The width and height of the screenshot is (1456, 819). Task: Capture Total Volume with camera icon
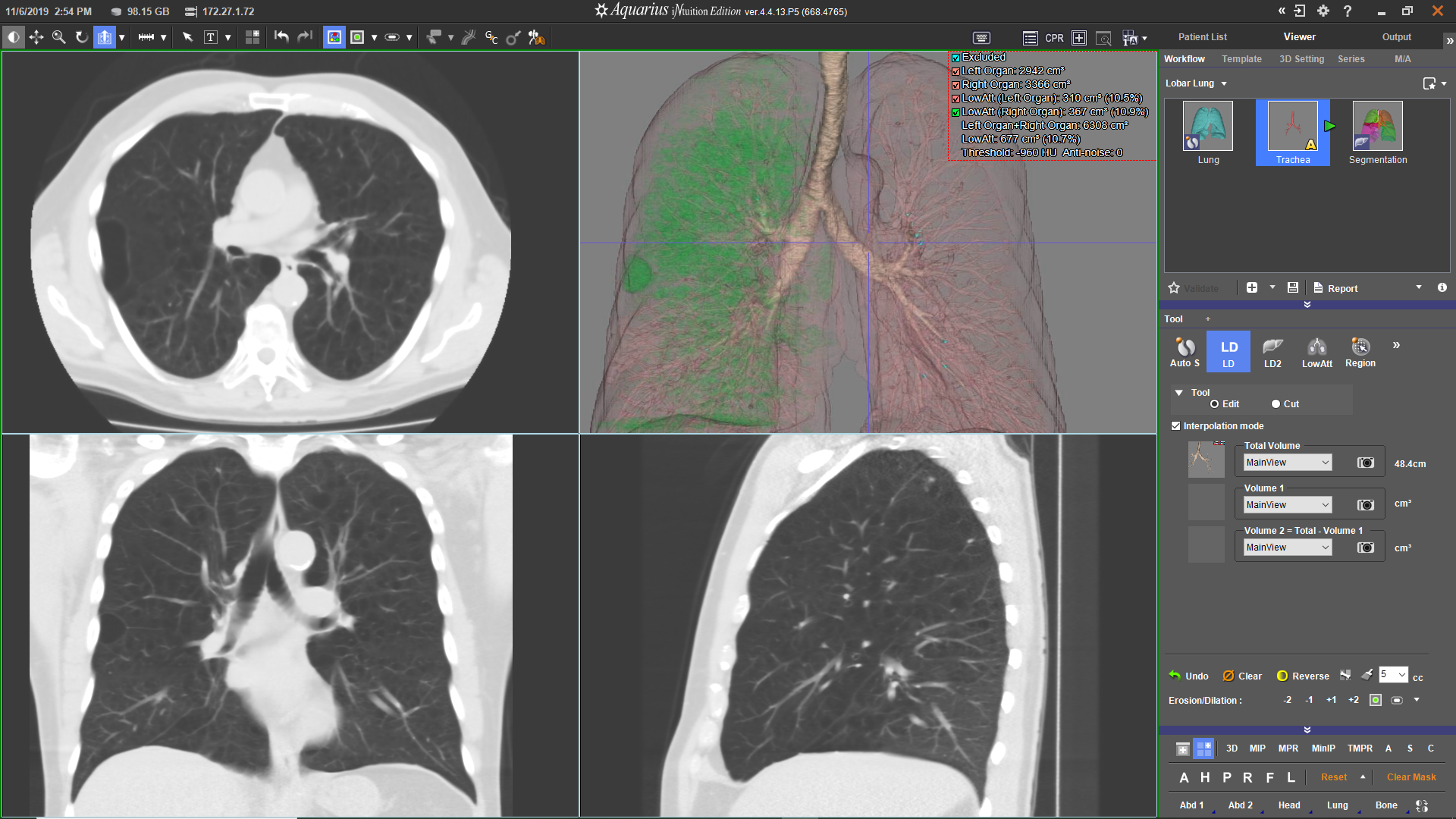point(1365,463)
